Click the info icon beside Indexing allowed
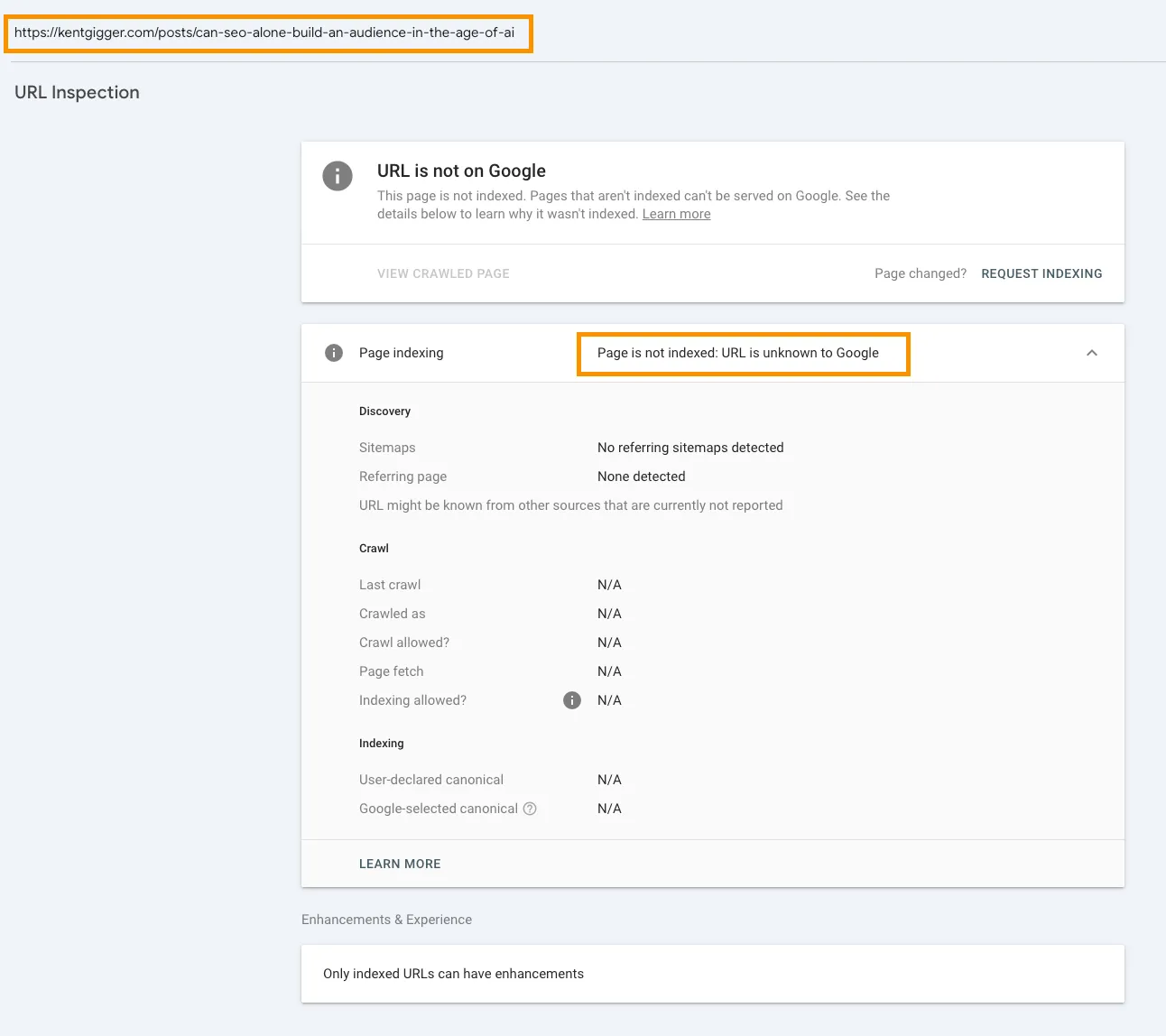The image size is (1166, 1036). [572, 700]
